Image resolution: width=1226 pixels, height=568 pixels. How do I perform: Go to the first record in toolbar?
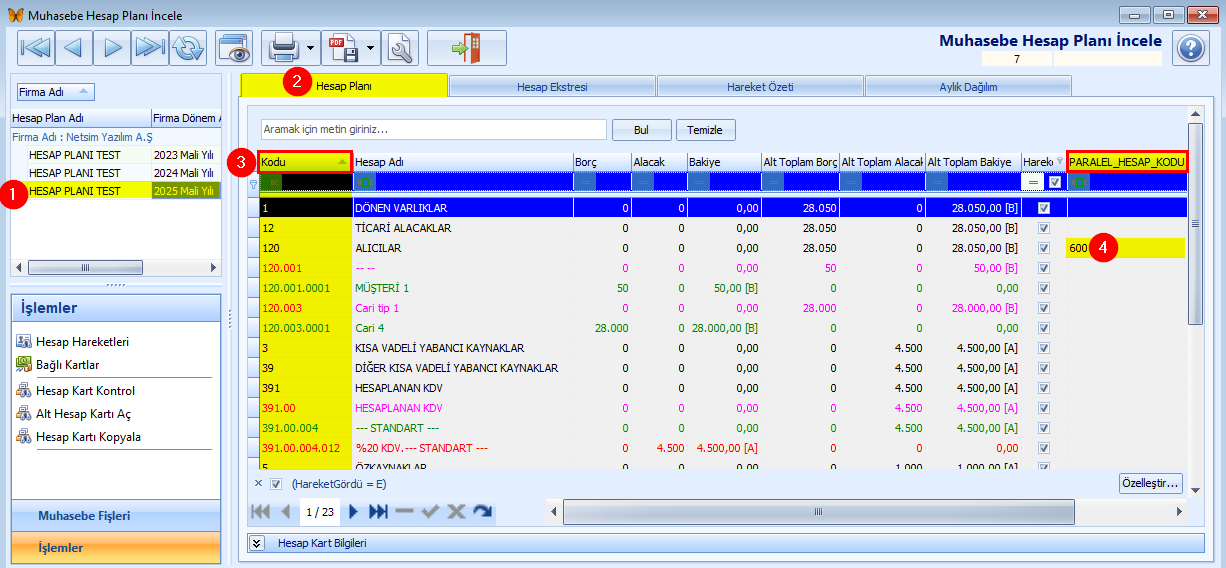click(x=36, y=48)
